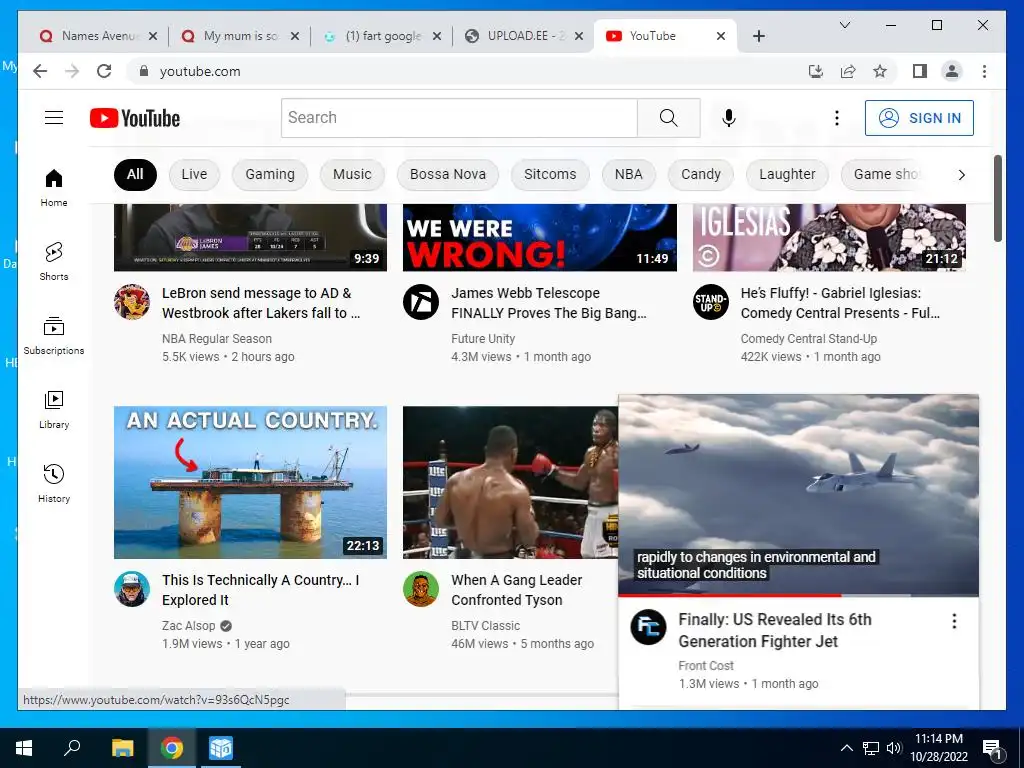The image size is (1024, 768).
Task: Open LeBron send message video title
Action: (x=261, y=303)
